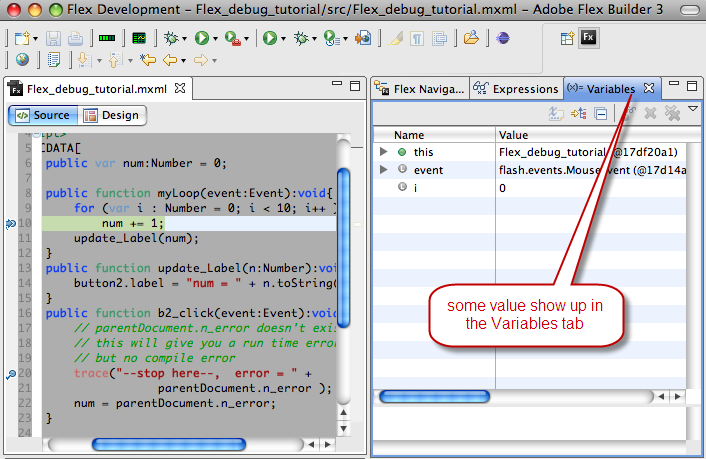Expand the 'this' variable tree node
This screenshot has height=459, width=706.
(x=384, y=152)
